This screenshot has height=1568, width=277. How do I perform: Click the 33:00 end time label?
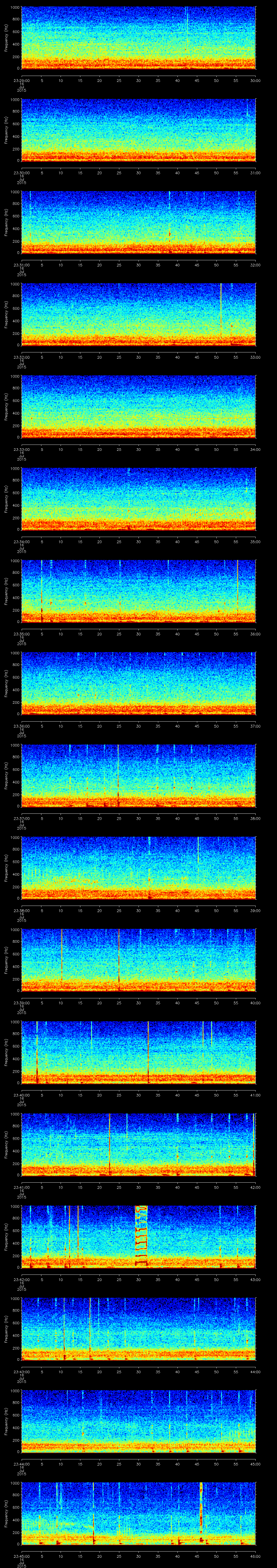point(255,357)
